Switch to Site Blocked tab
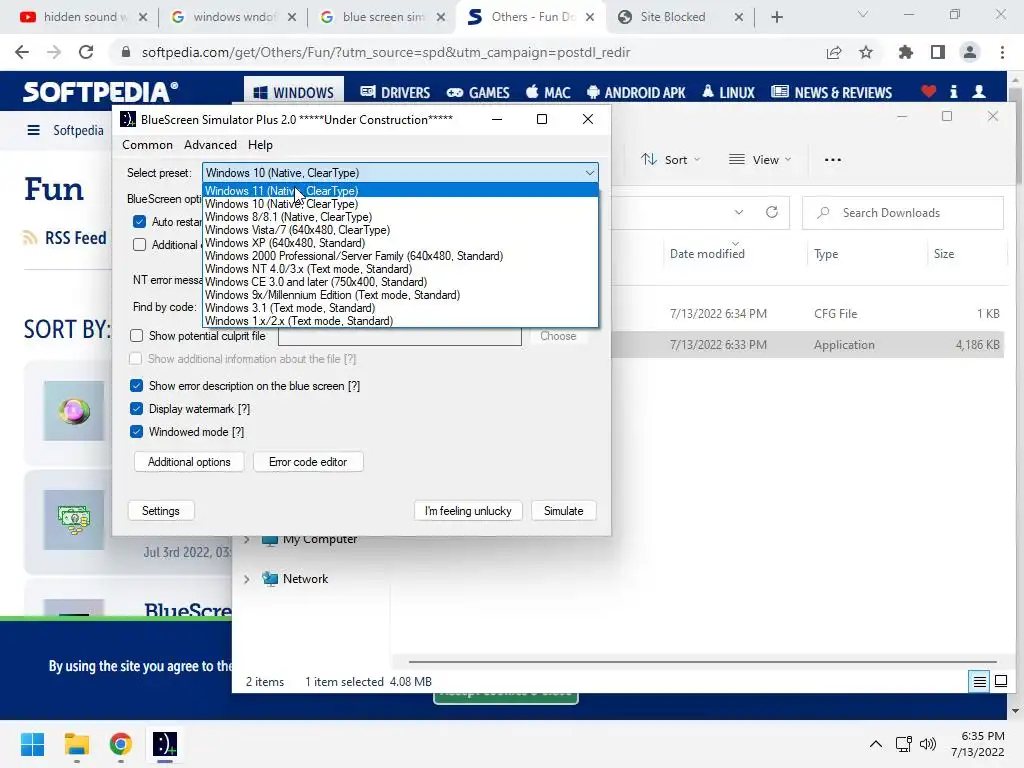The image size is (1024, 768). [x=679, y=17]
